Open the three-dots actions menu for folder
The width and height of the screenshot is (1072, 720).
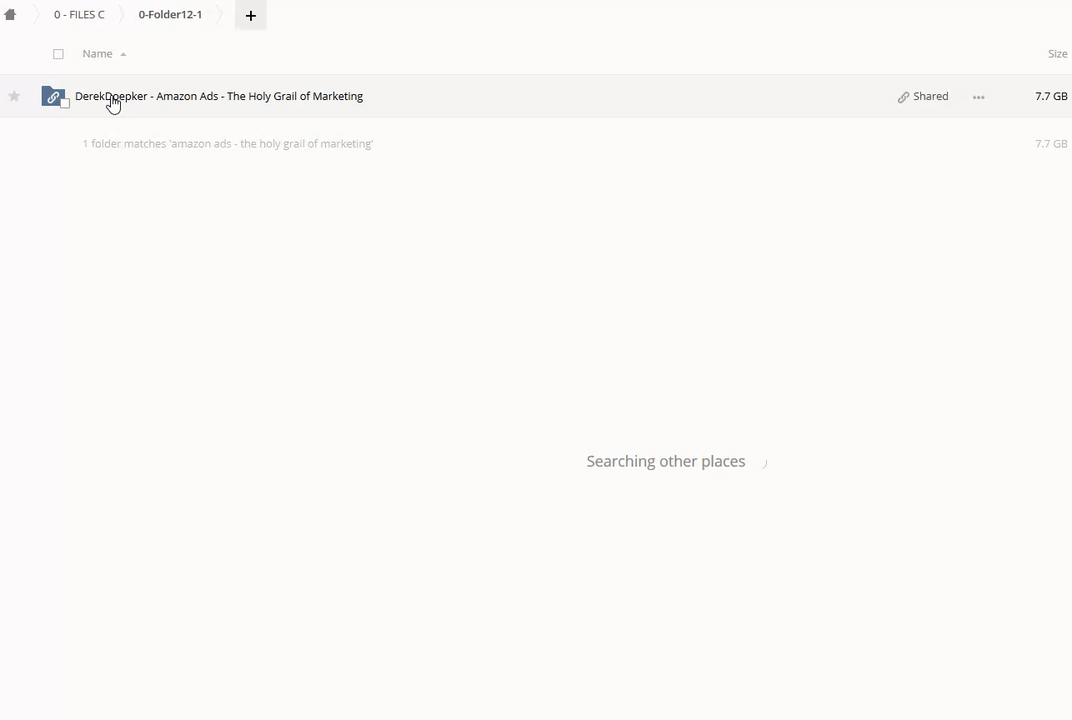[x=978, y=97]
